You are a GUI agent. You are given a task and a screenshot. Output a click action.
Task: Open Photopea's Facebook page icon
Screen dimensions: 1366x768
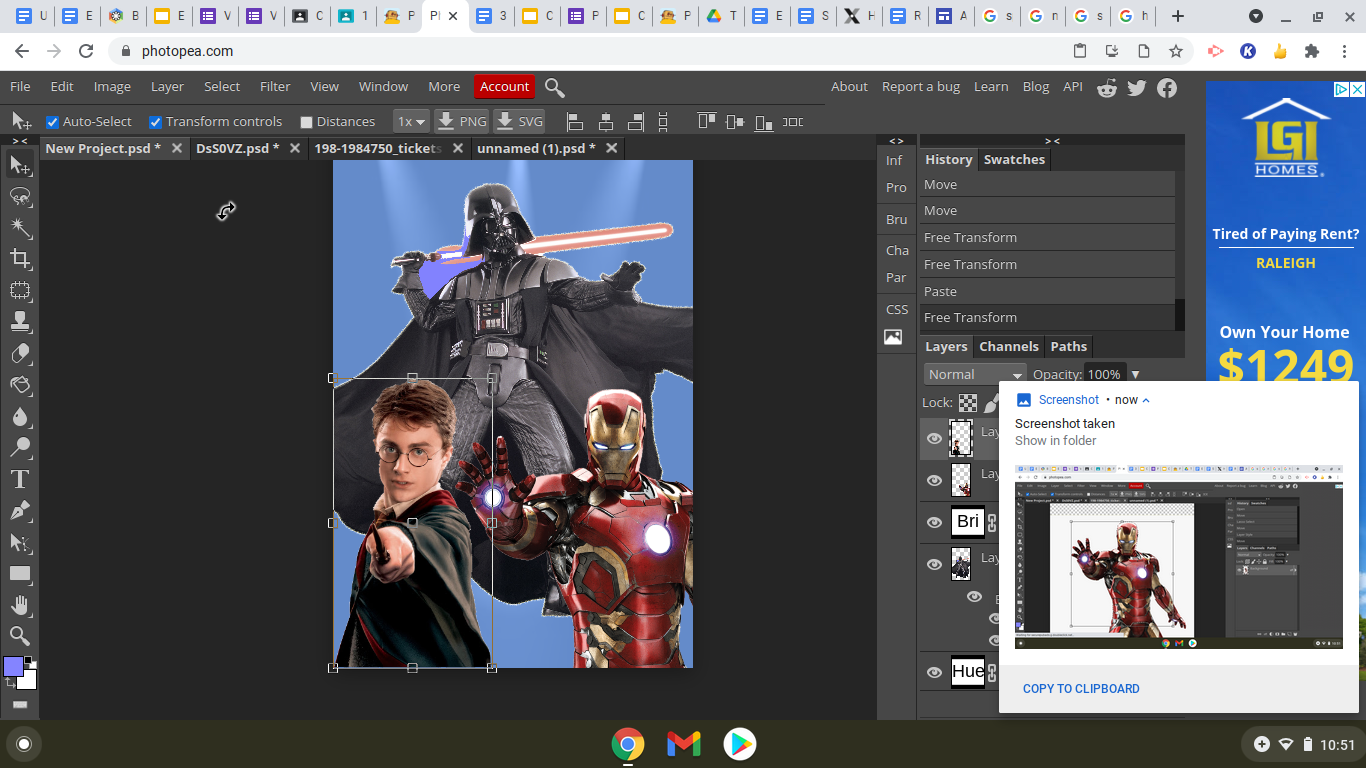click(1167, 88)
